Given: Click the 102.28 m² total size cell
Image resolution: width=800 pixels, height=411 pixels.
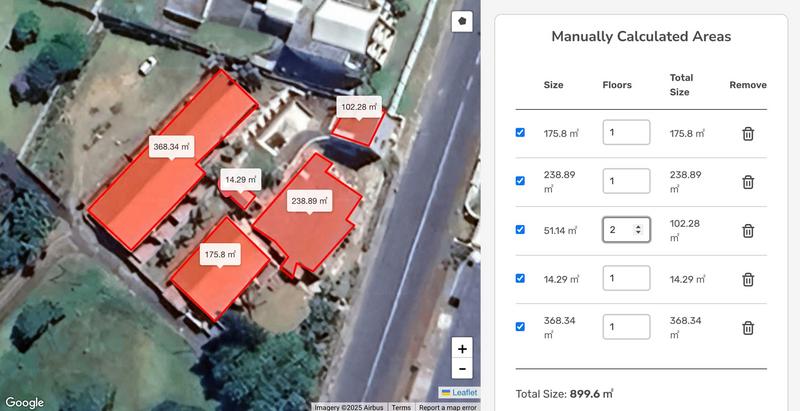Looking at the screenshot, I should (x=685, y=231).
